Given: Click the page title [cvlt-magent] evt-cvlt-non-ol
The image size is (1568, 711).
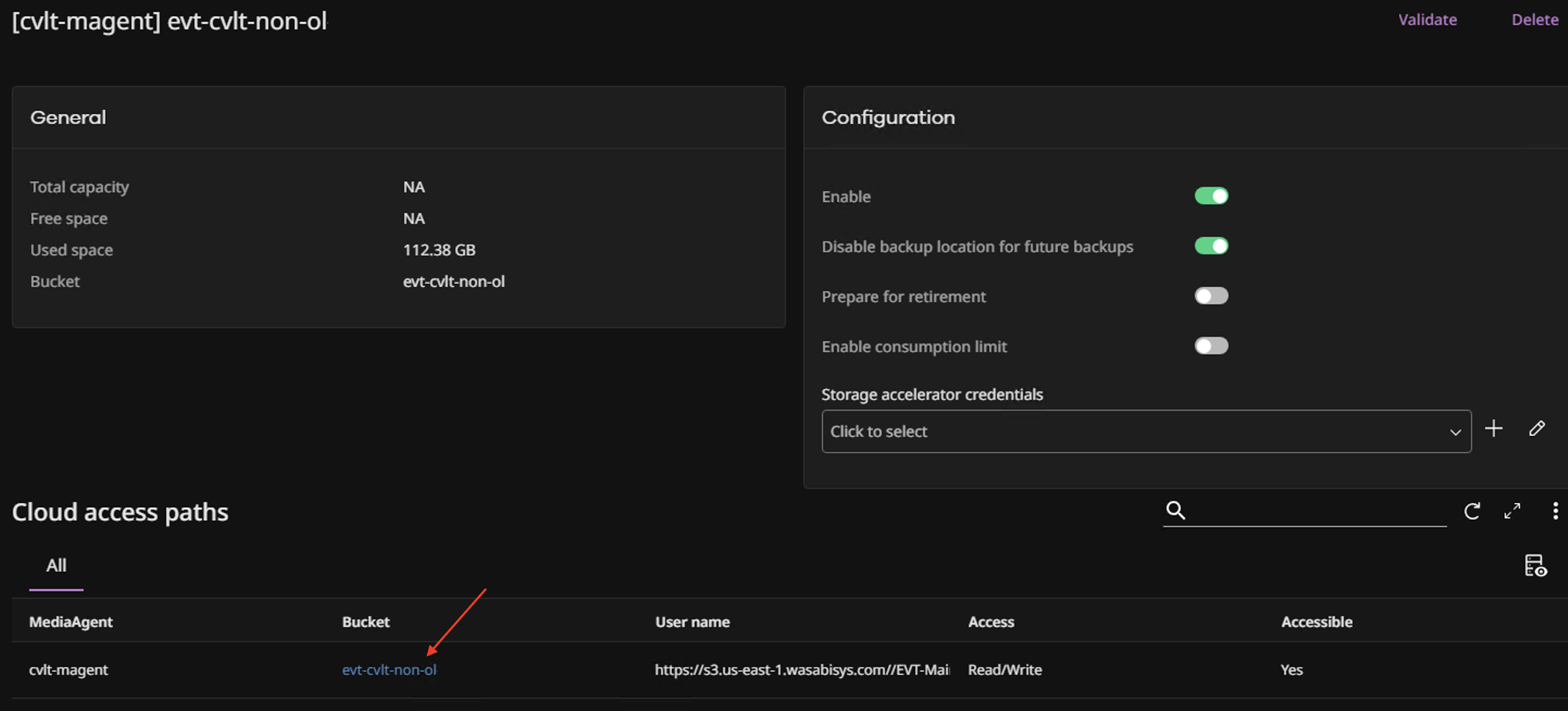Looking at the screenshot, I should [x=170, y=22].
